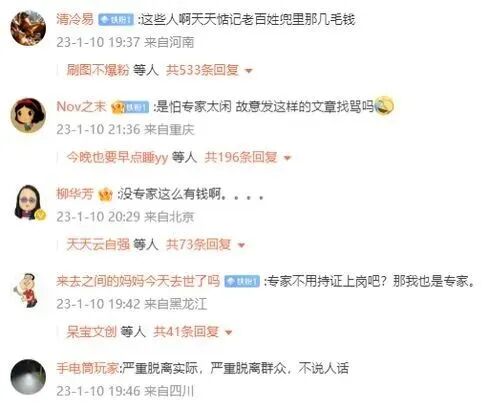
Task: Open the flashlight avatar of 手电筒玩家
Action: pos(28,377)
